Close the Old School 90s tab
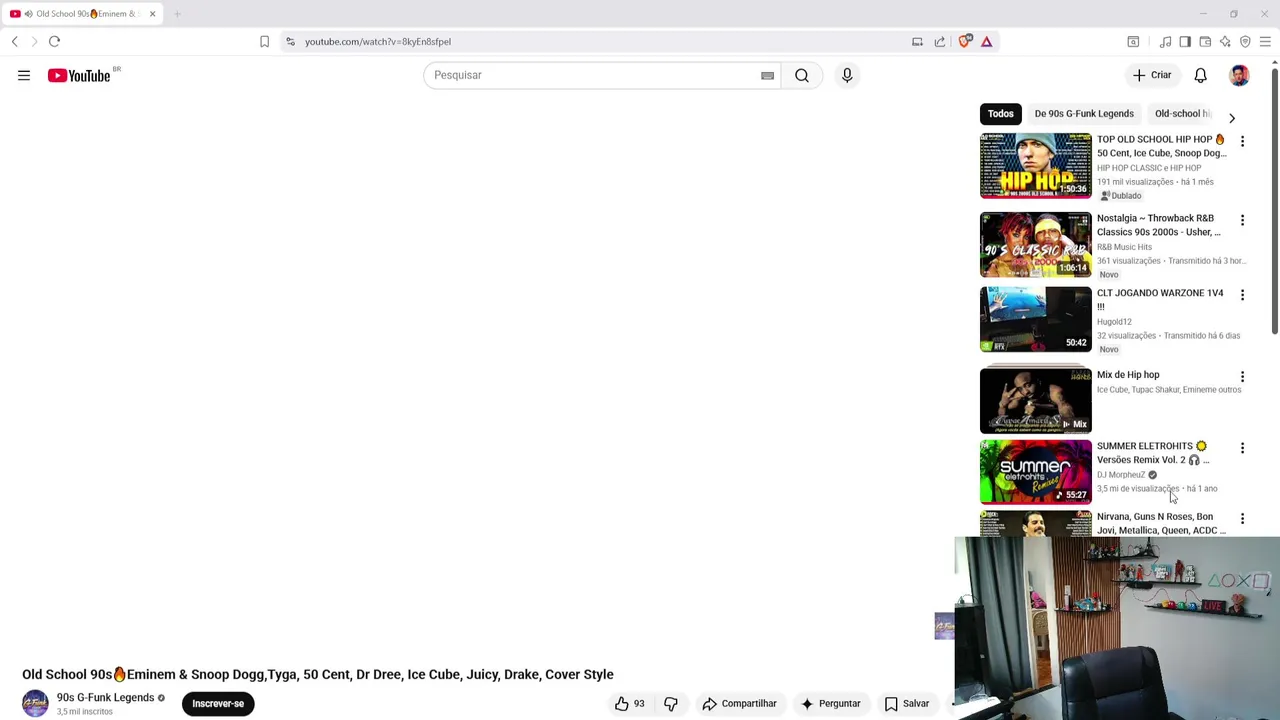 pos(152,14)
